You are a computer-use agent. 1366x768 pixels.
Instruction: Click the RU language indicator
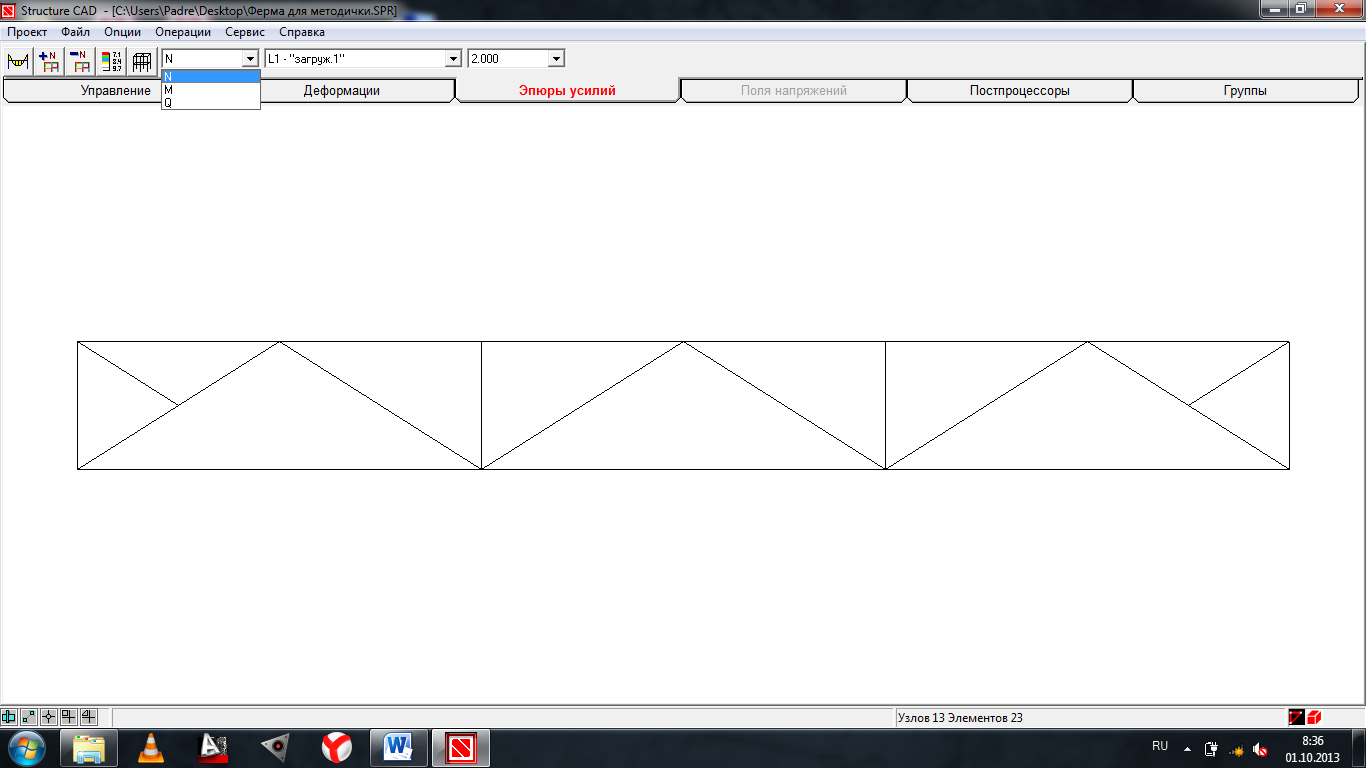(1160, 746)
